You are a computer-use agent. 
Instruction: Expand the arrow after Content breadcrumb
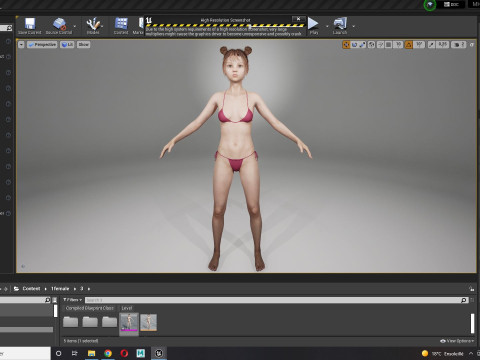(46, 289)
